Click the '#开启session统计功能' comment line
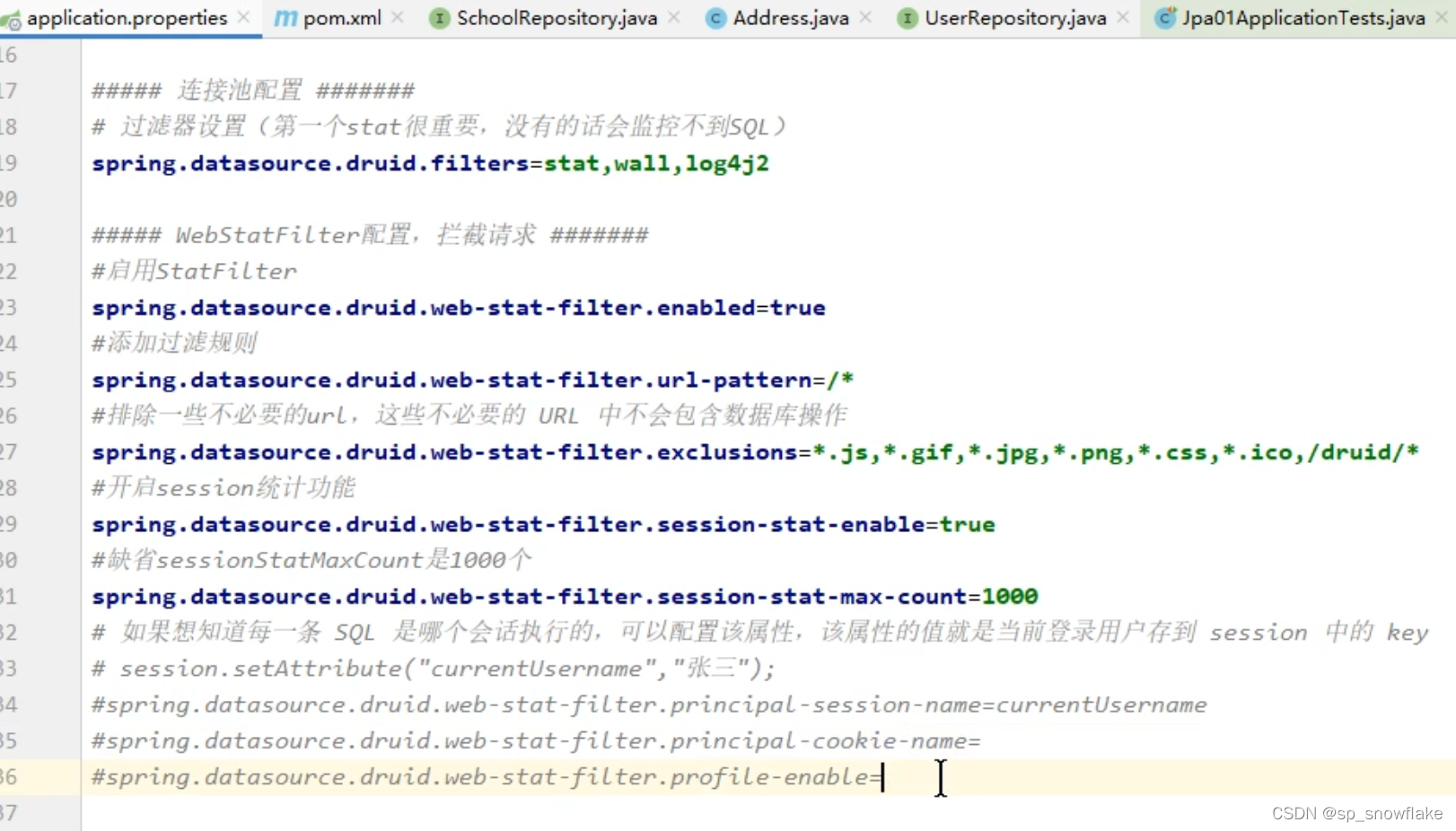 pos(224,488)
